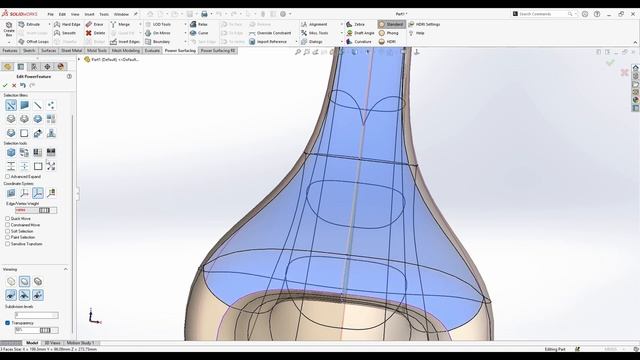The image size is (640, 360).
Task: Click the red Delete tool
Action: click(x=96, y=33)
